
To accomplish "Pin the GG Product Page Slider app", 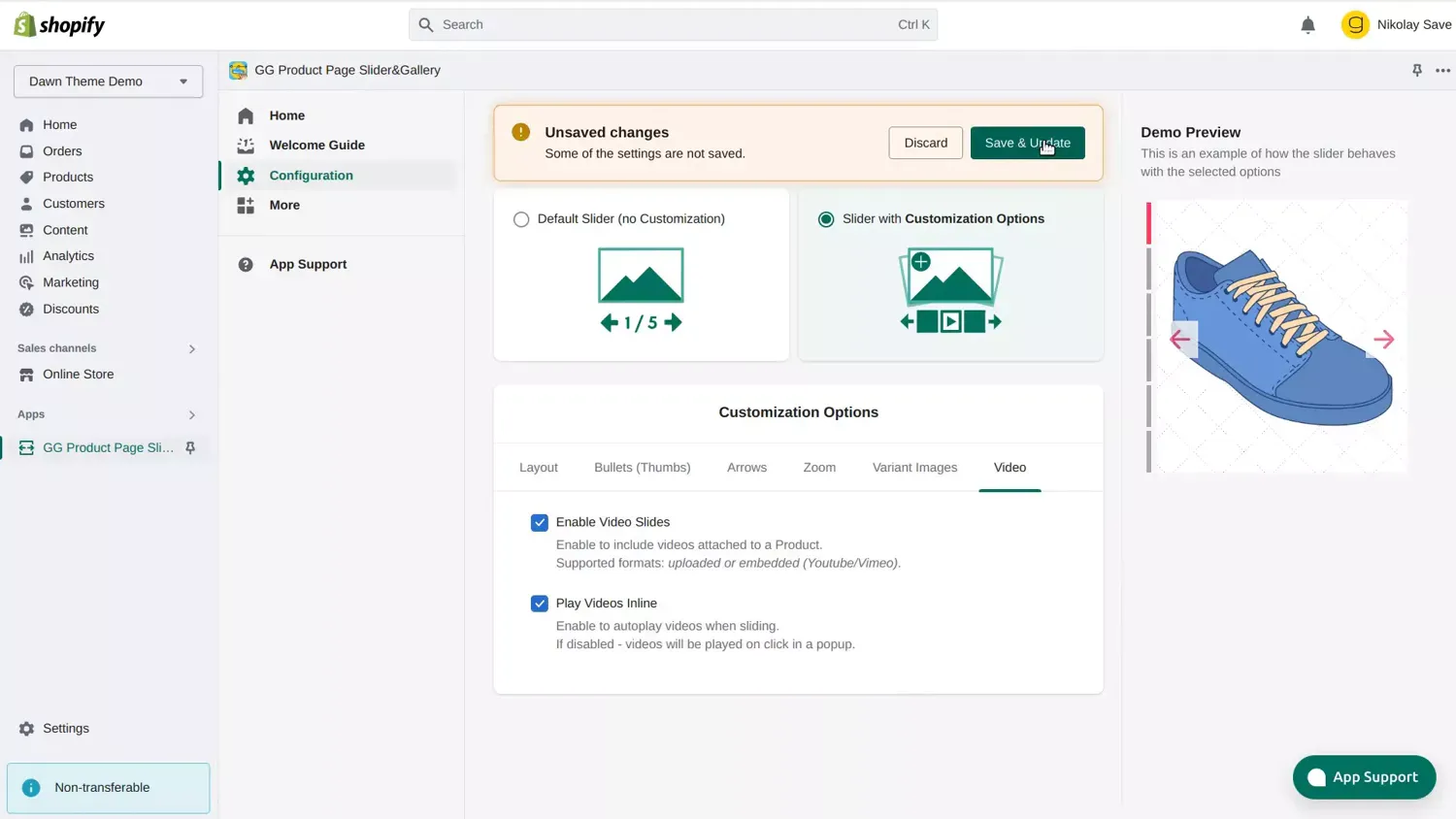I will (190, 447).
